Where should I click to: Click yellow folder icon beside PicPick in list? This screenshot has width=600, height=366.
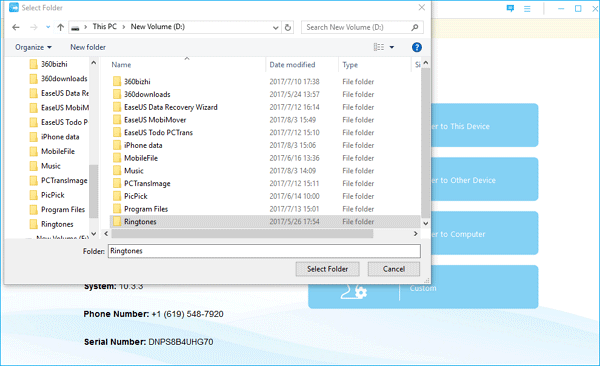click(x=117, y=196)
